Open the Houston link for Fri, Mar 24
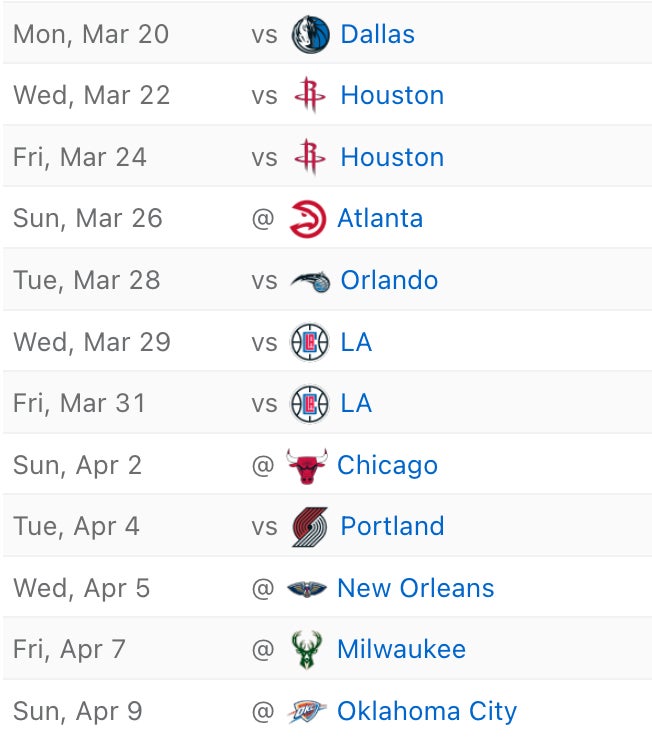 392,158
